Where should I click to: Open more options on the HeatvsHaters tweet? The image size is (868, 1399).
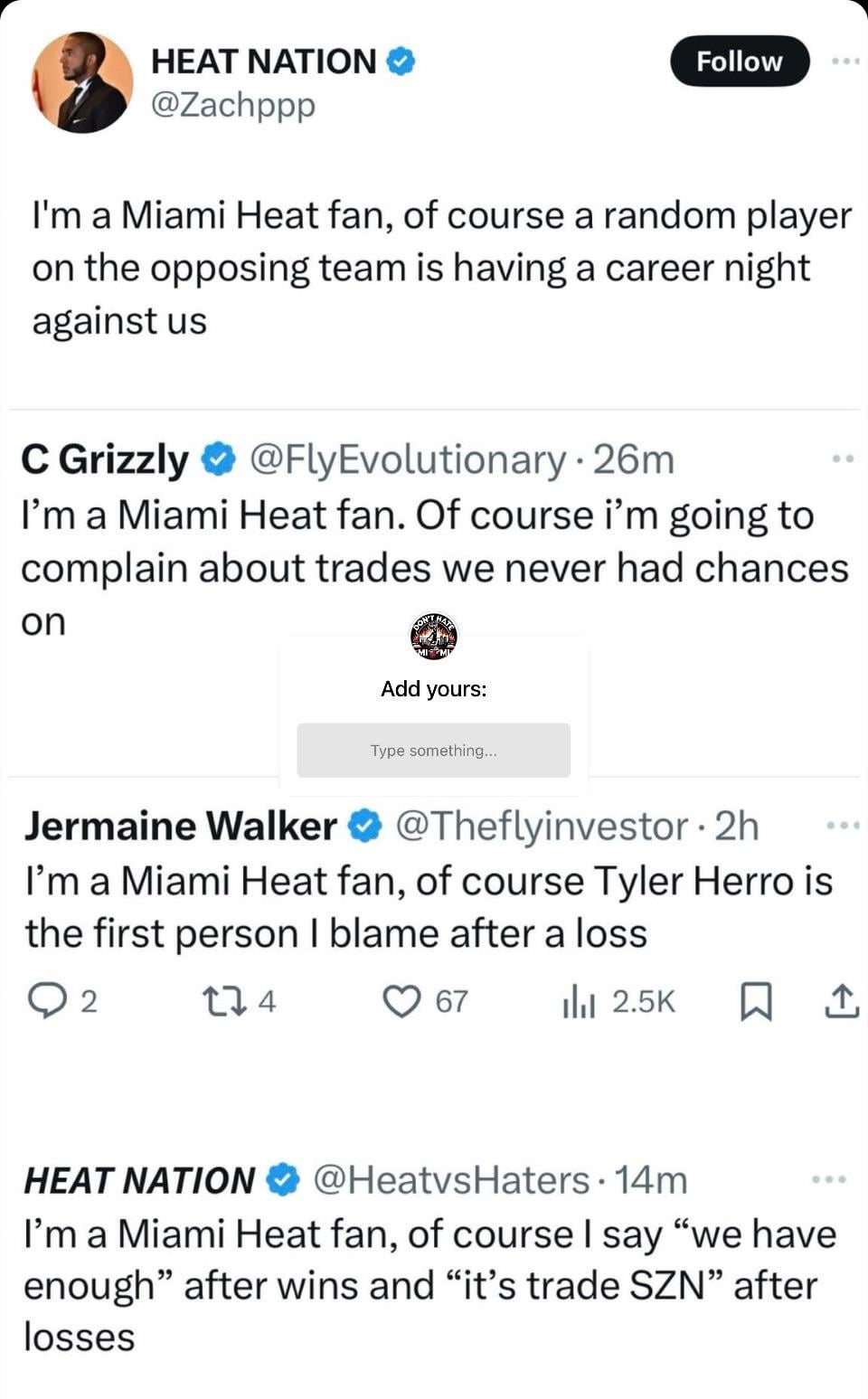829,1179
